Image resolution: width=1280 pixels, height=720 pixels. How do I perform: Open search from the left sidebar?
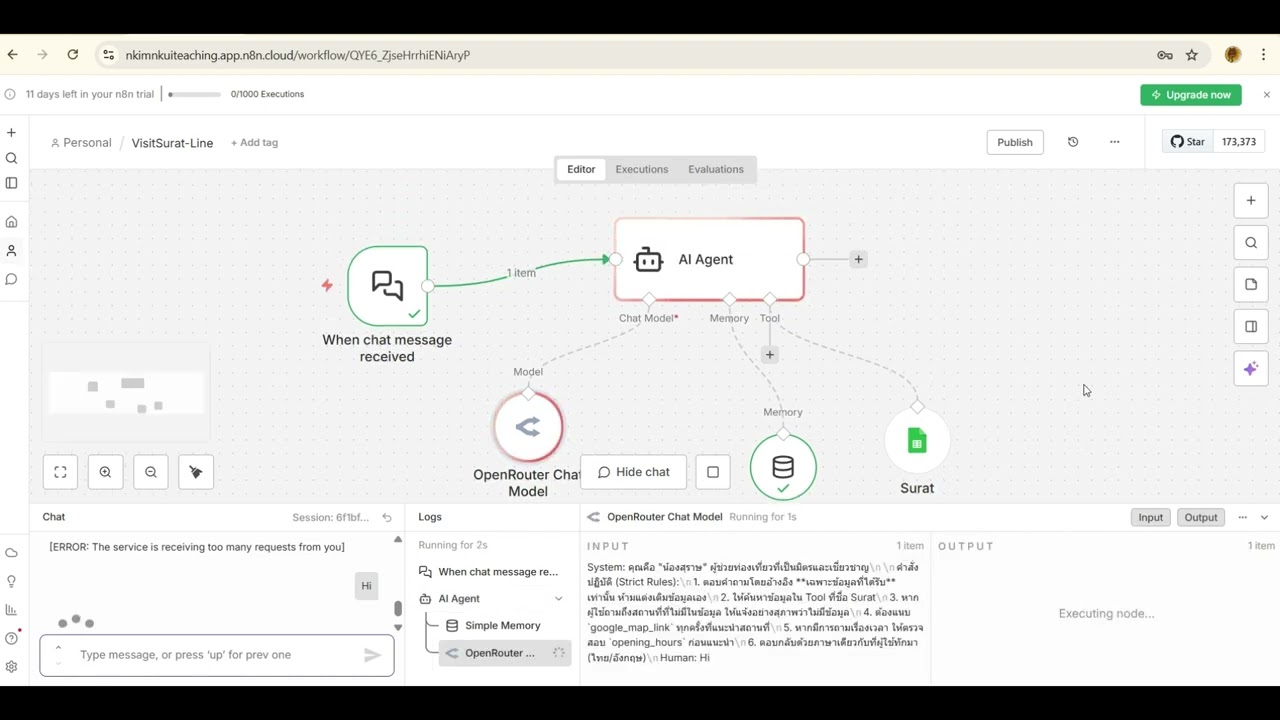tap(12, 158)
